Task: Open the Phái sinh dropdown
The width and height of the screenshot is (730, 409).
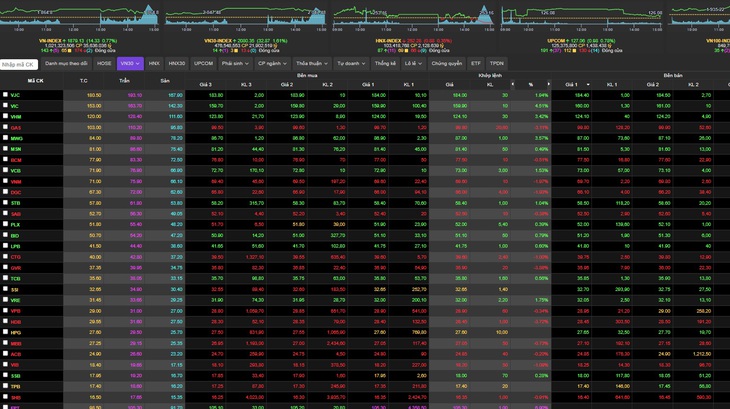Action: tap(235, 63)
